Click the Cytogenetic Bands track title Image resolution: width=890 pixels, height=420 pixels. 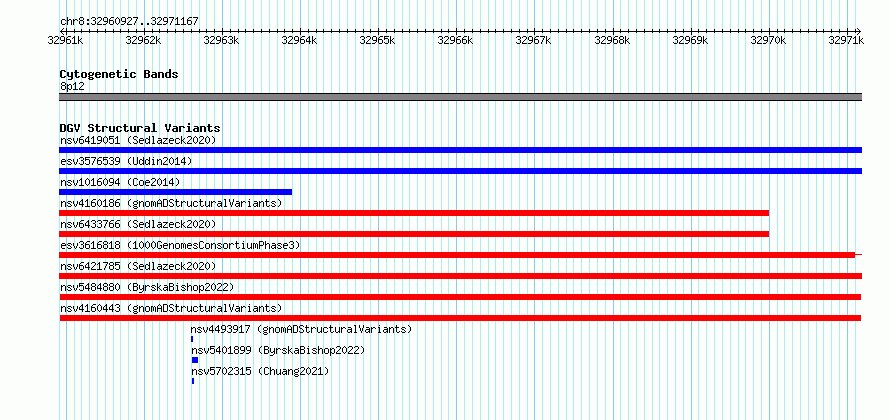point(119,74)
